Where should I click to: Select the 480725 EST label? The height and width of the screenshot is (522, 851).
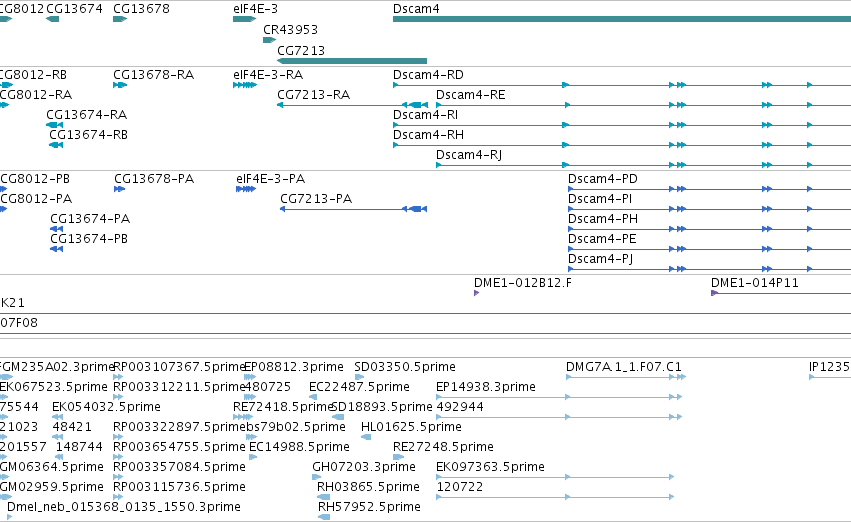[x=268, y=387]
